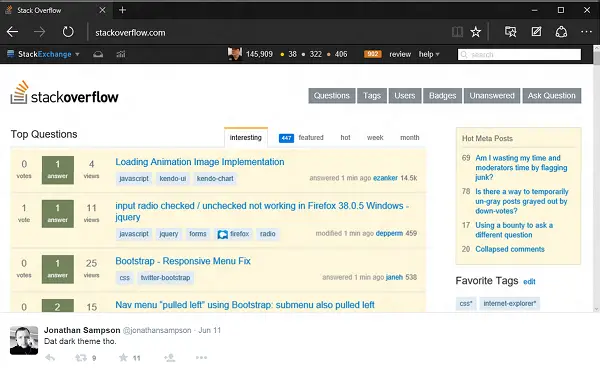Viewport: 600px width, 376px height.
Task: Reload the page with refresh icon
Action: click(68, 32)
